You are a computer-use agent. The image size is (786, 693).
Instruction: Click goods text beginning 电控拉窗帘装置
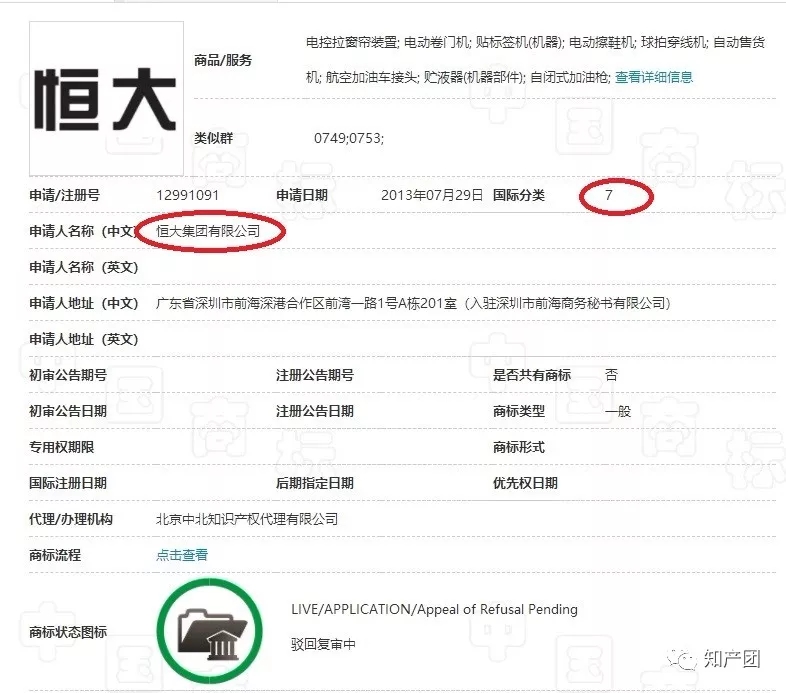(x=535, y=60)
